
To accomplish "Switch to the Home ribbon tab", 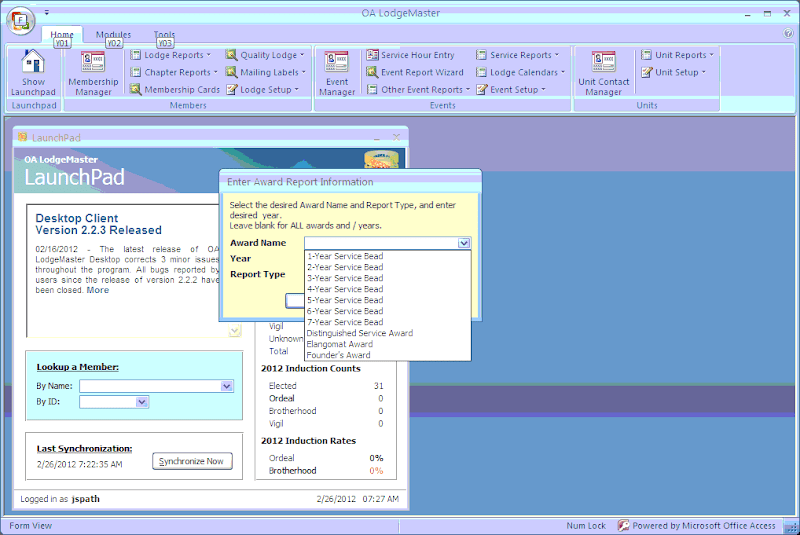I will point(62,35).
